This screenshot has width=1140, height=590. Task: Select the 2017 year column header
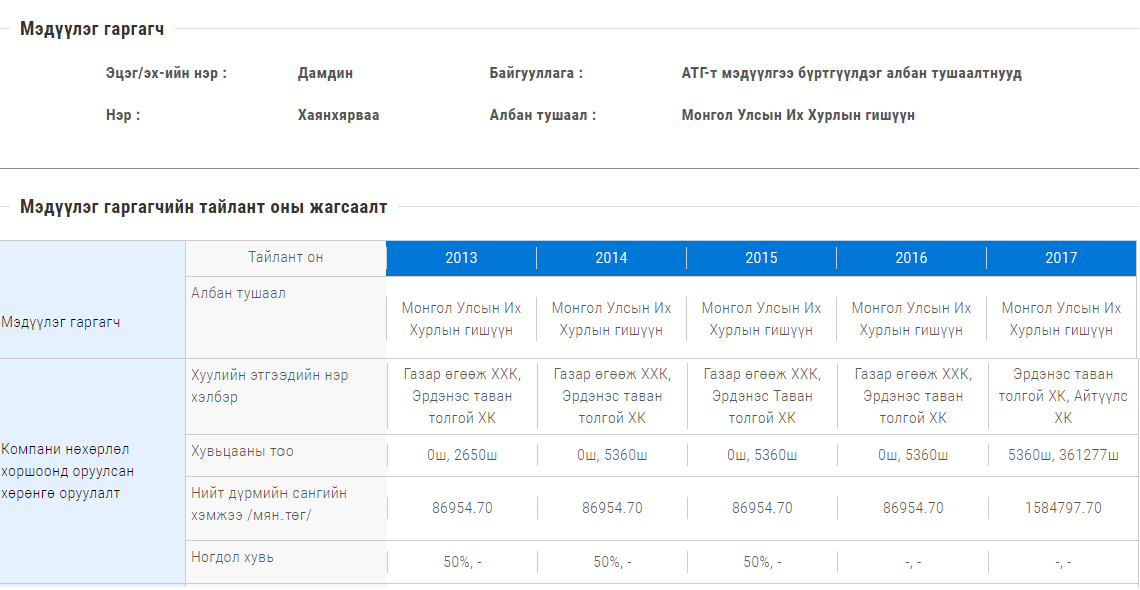pos(1061,258)
